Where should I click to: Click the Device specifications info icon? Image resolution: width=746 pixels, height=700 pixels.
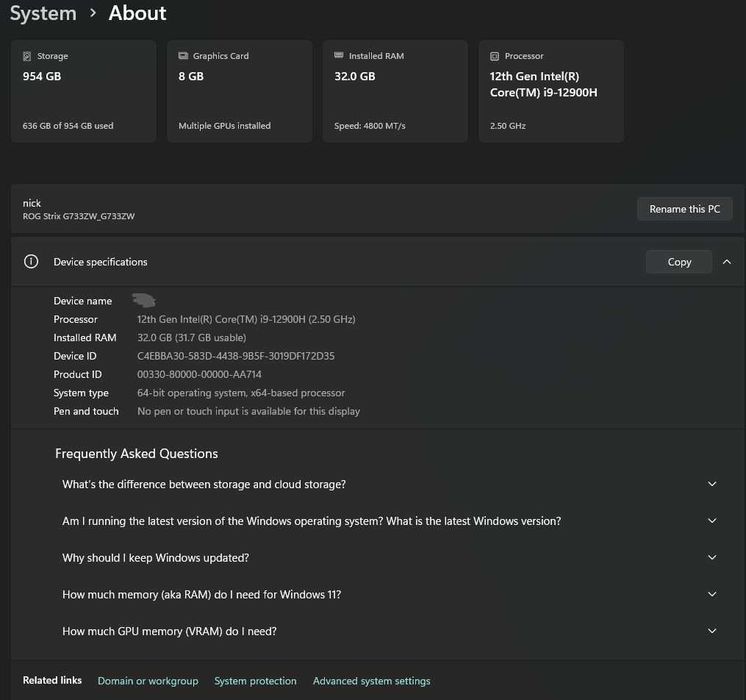click(31, 262)
